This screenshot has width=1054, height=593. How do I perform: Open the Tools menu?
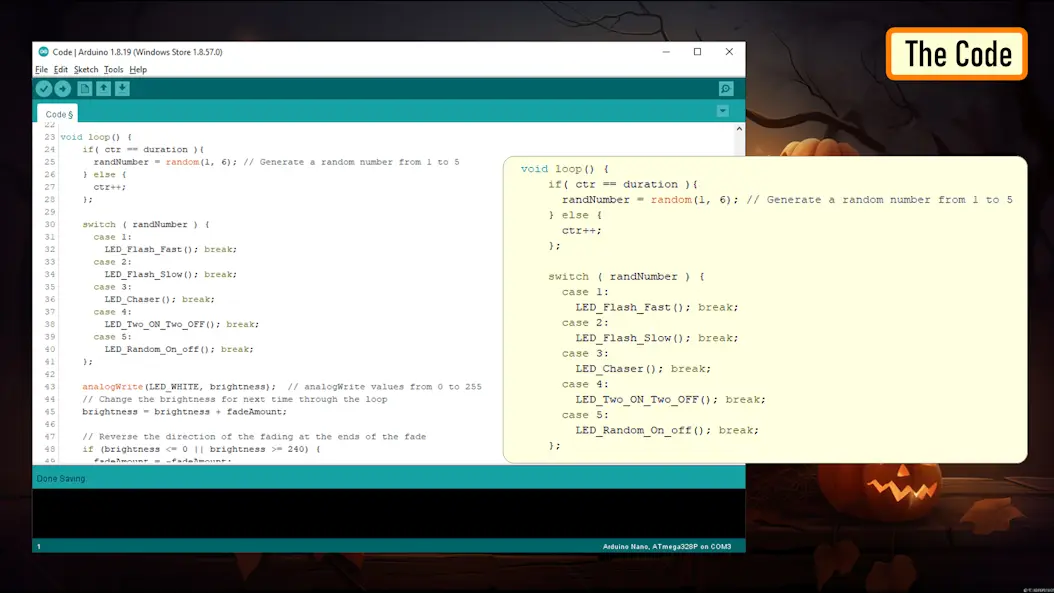[x=114, y=69]
